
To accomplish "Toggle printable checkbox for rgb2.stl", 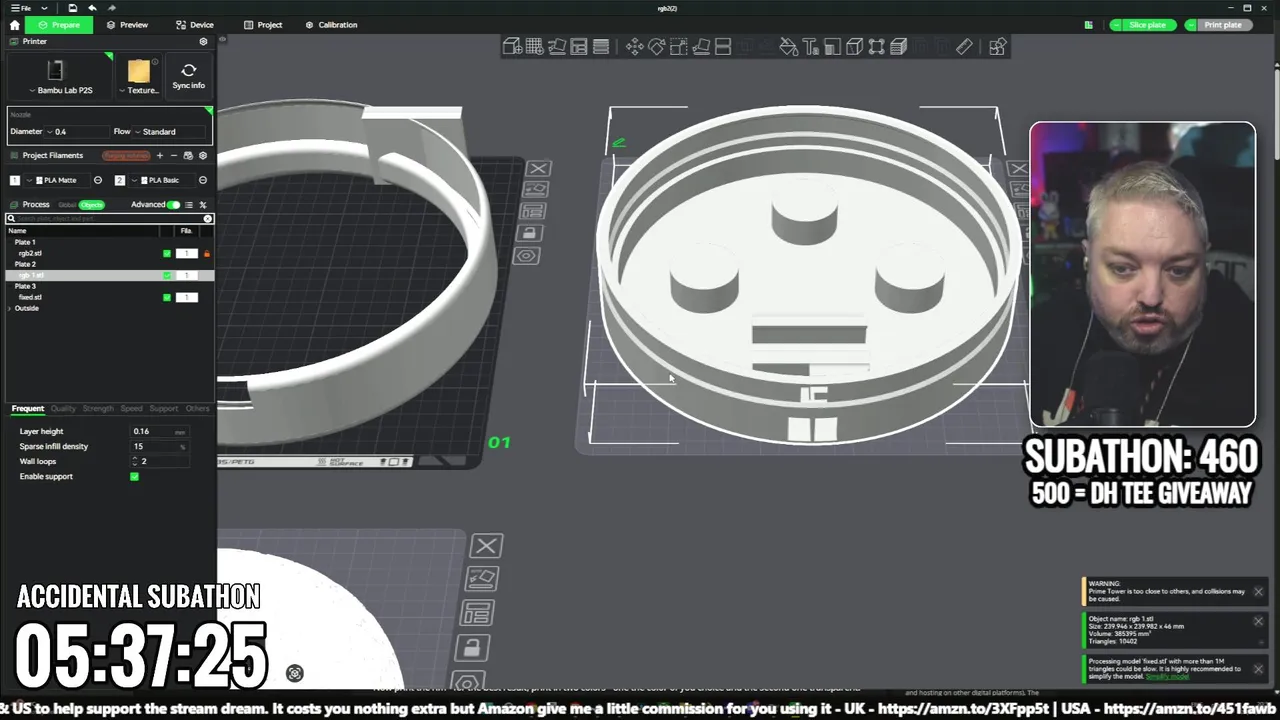I will [167, 253].
